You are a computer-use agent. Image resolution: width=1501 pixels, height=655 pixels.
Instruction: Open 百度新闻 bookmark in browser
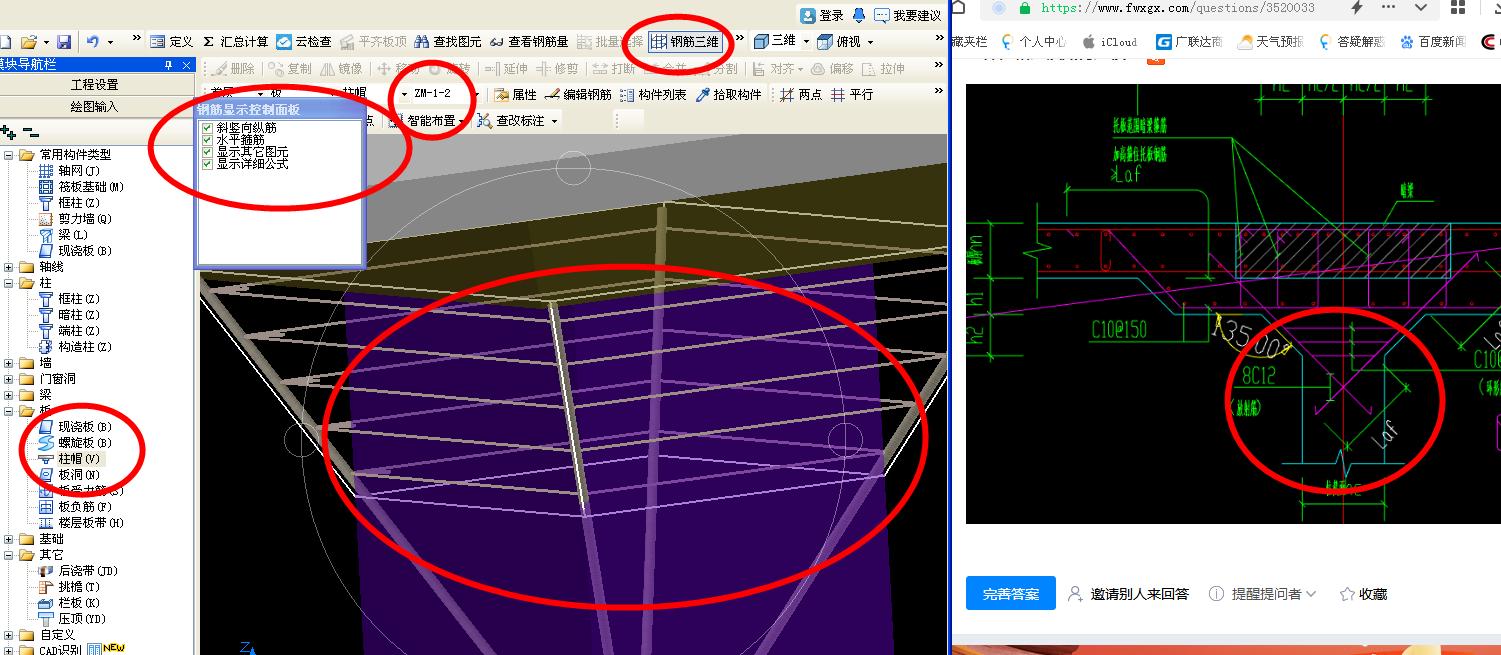(1433, 42)
